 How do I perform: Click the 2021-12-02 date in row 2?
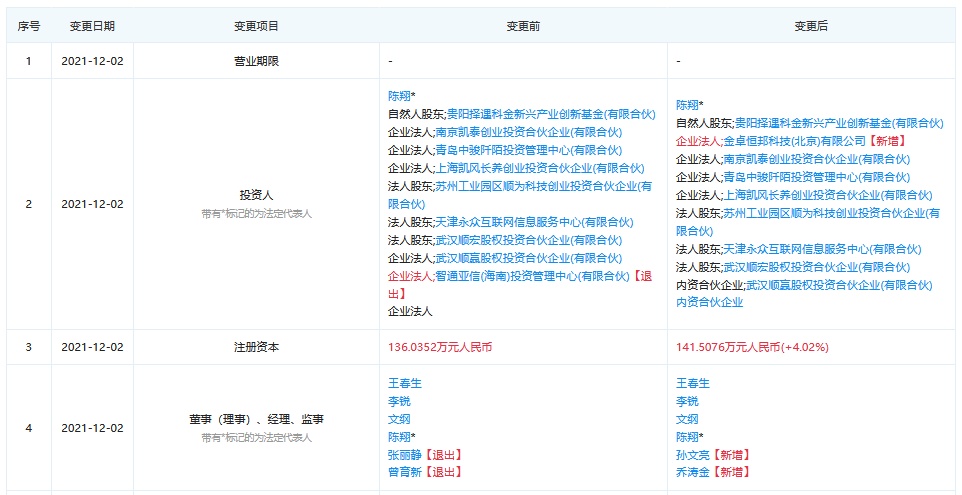(92, 204)
